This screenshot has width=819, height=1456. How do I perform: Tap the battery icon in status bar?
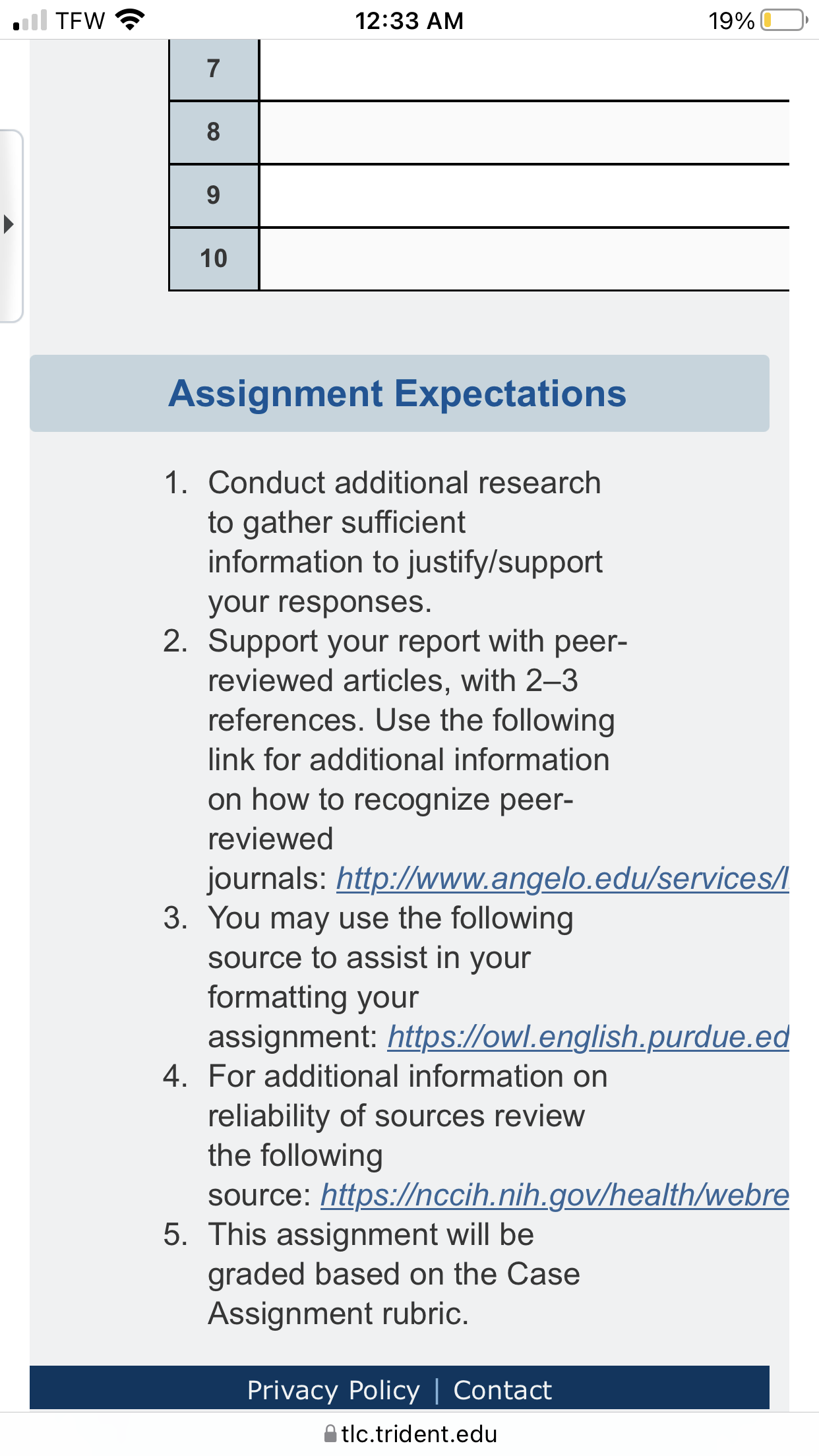coord(784,20)
